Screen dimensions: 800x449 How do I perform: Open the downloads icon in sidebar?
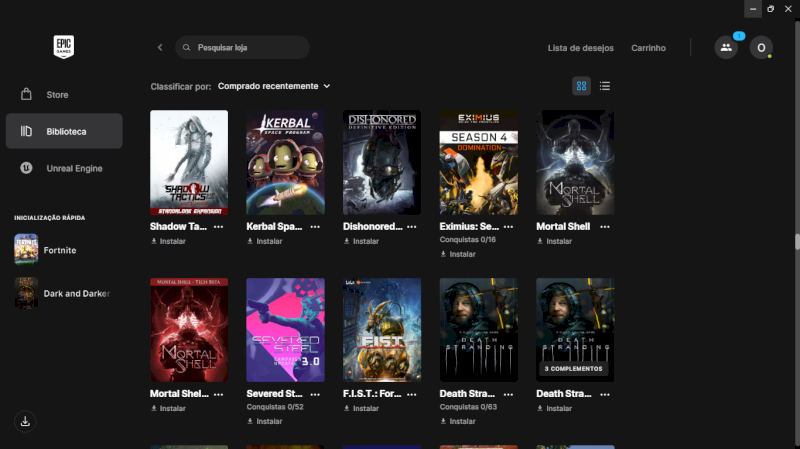coord(26,421)
